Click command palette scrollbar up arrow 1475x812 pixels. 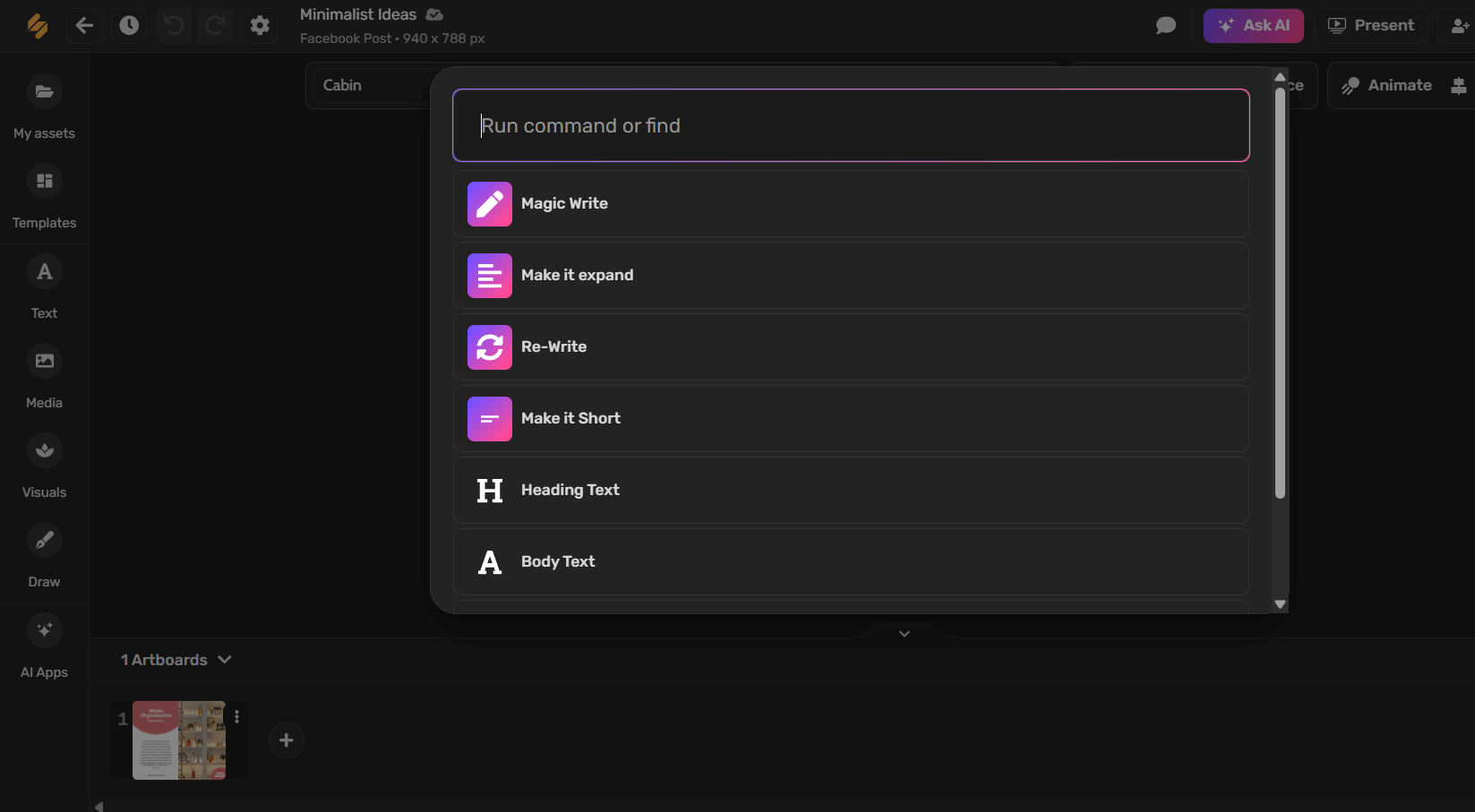click(x=1280, y=77)
